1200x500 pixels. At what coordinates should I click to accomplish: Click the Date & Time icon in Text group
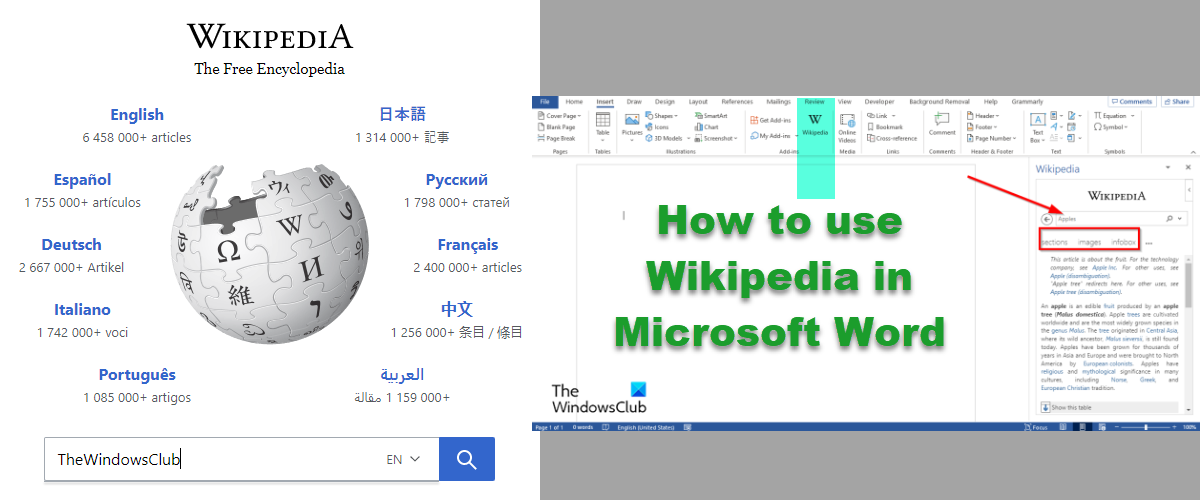coord(1071,127)
